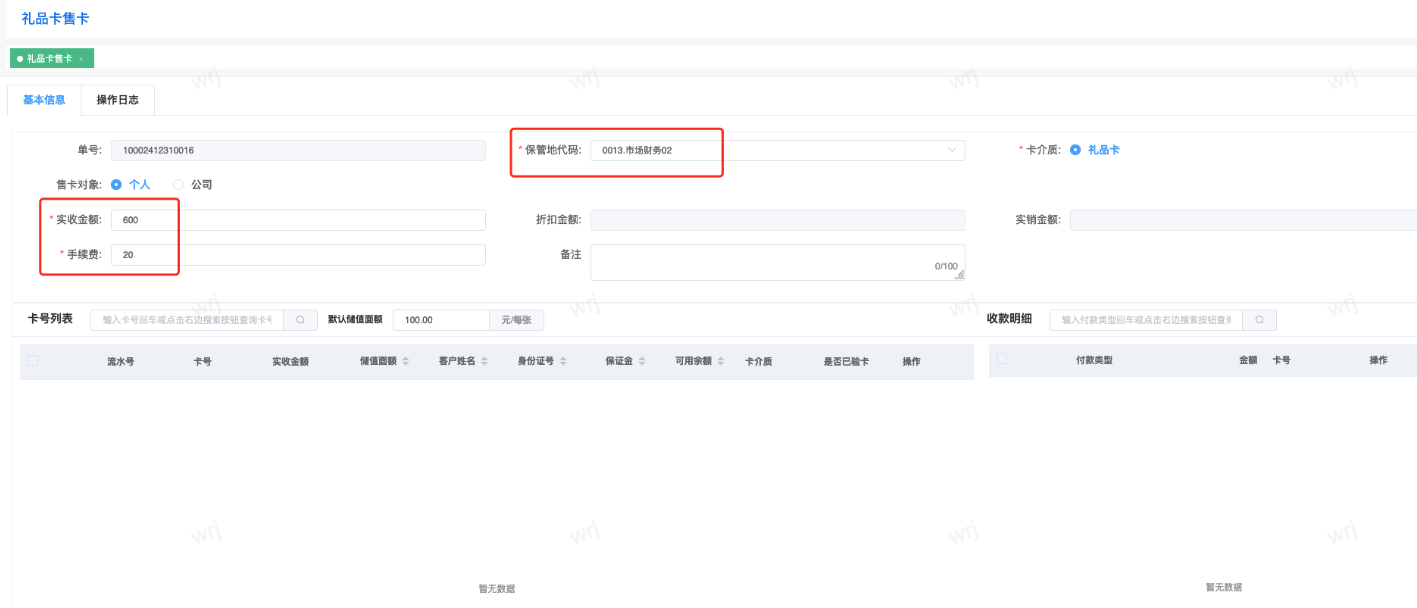Focus the payment type search input
The height and width of the screenshot is (608, 1417).
coord(1146,320)
